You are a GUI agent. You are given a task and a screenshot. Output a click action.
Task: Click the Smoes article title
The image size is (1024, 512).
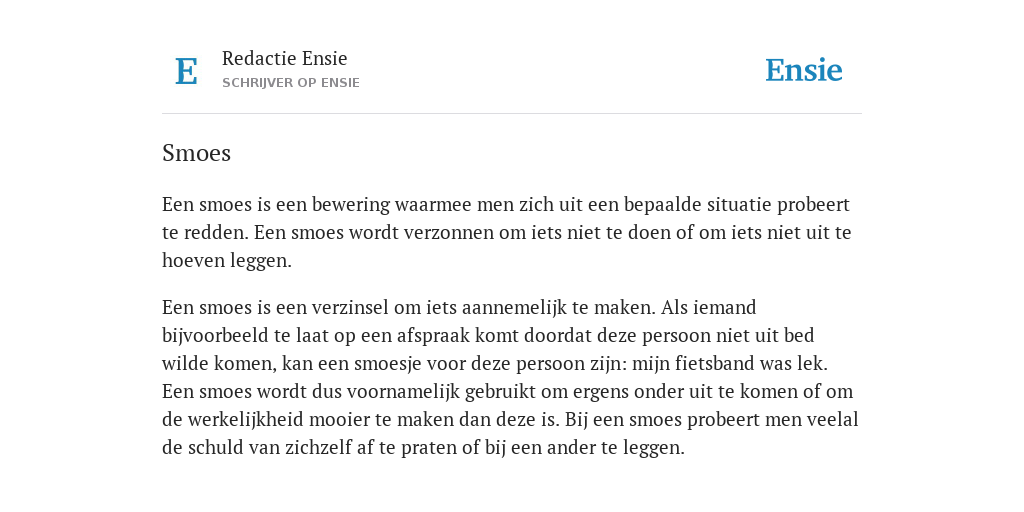click(x=197, y=153)
